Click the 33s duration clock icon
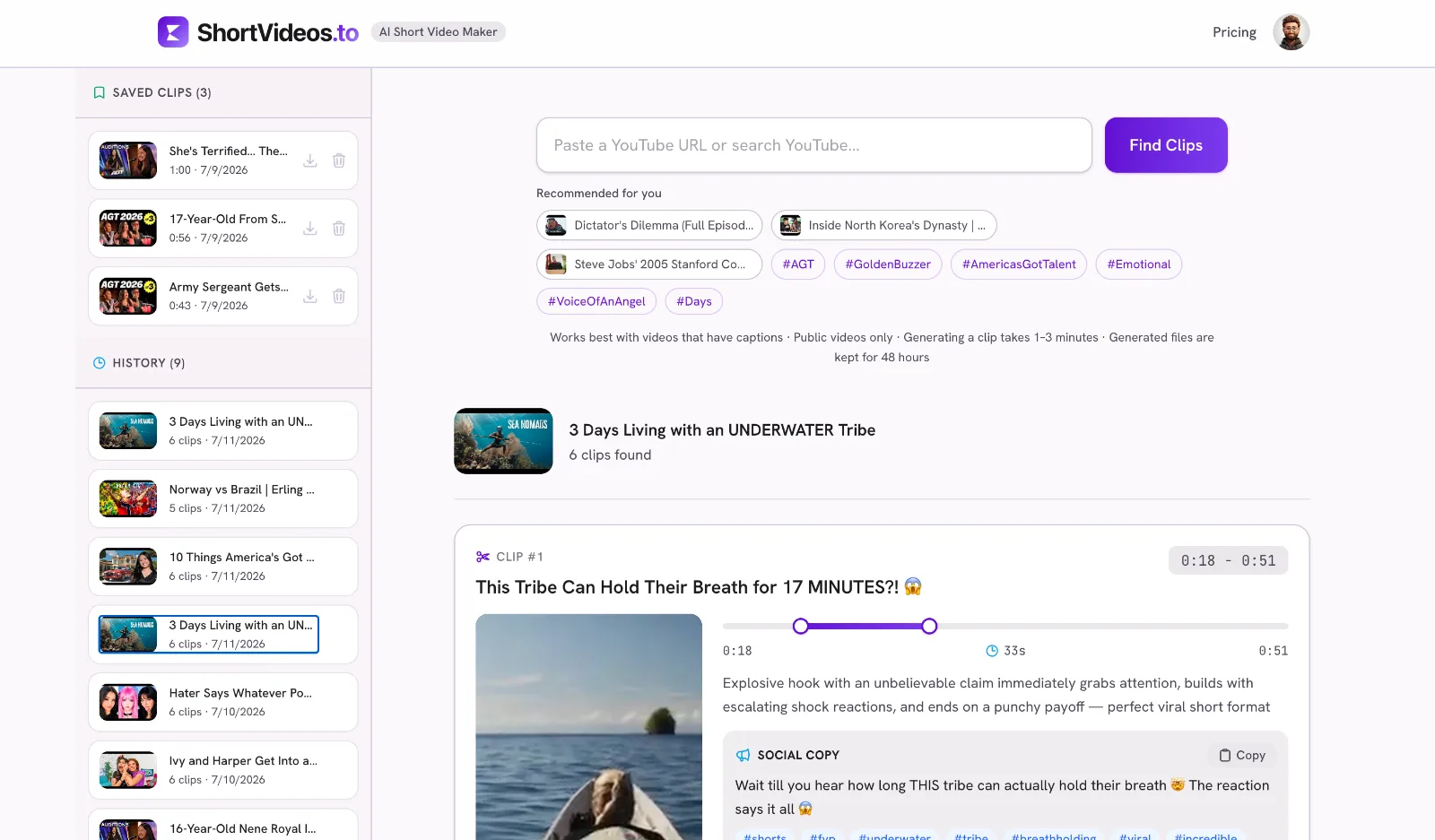This screenshot has width=1435, height=840. point(992,651)
